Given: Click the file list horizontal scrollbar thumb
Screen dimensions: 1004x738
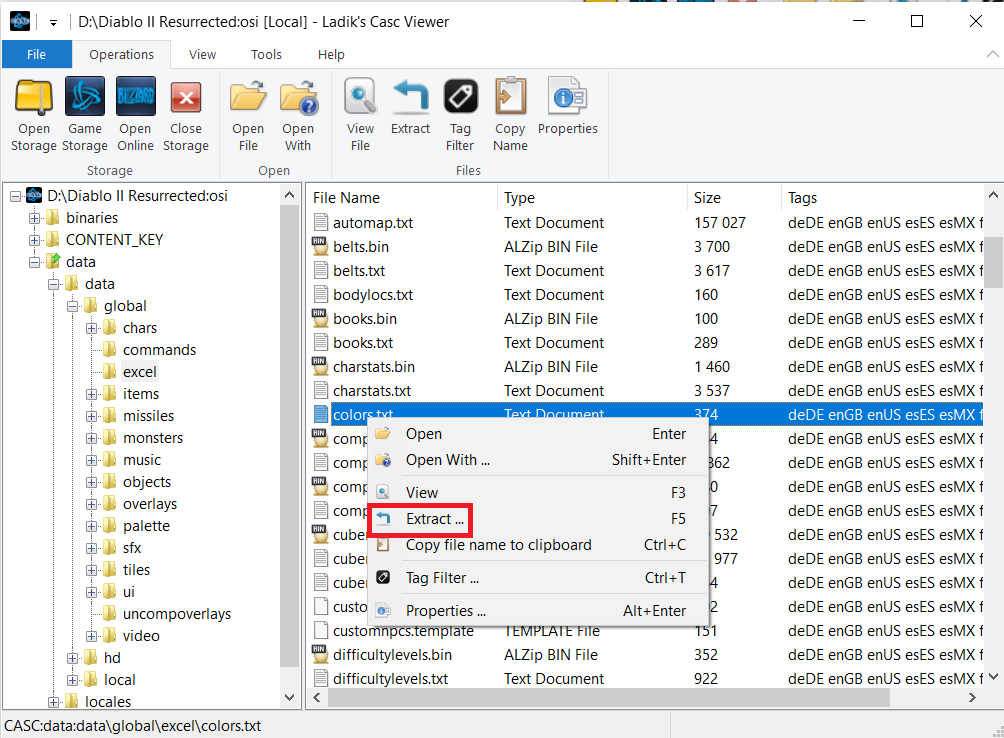Looking at the screenshot, I should click(609, 698).
